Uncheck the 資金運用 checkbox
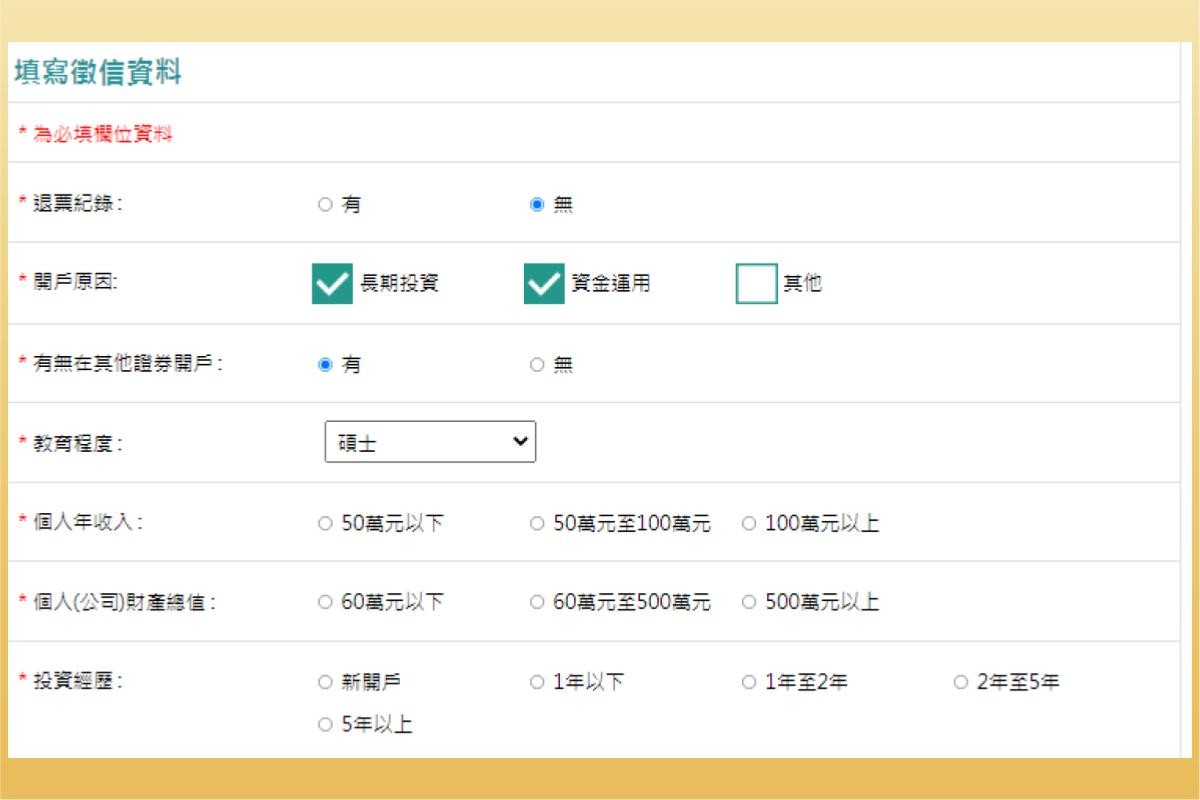1200x800 pixels. [543, 283]
